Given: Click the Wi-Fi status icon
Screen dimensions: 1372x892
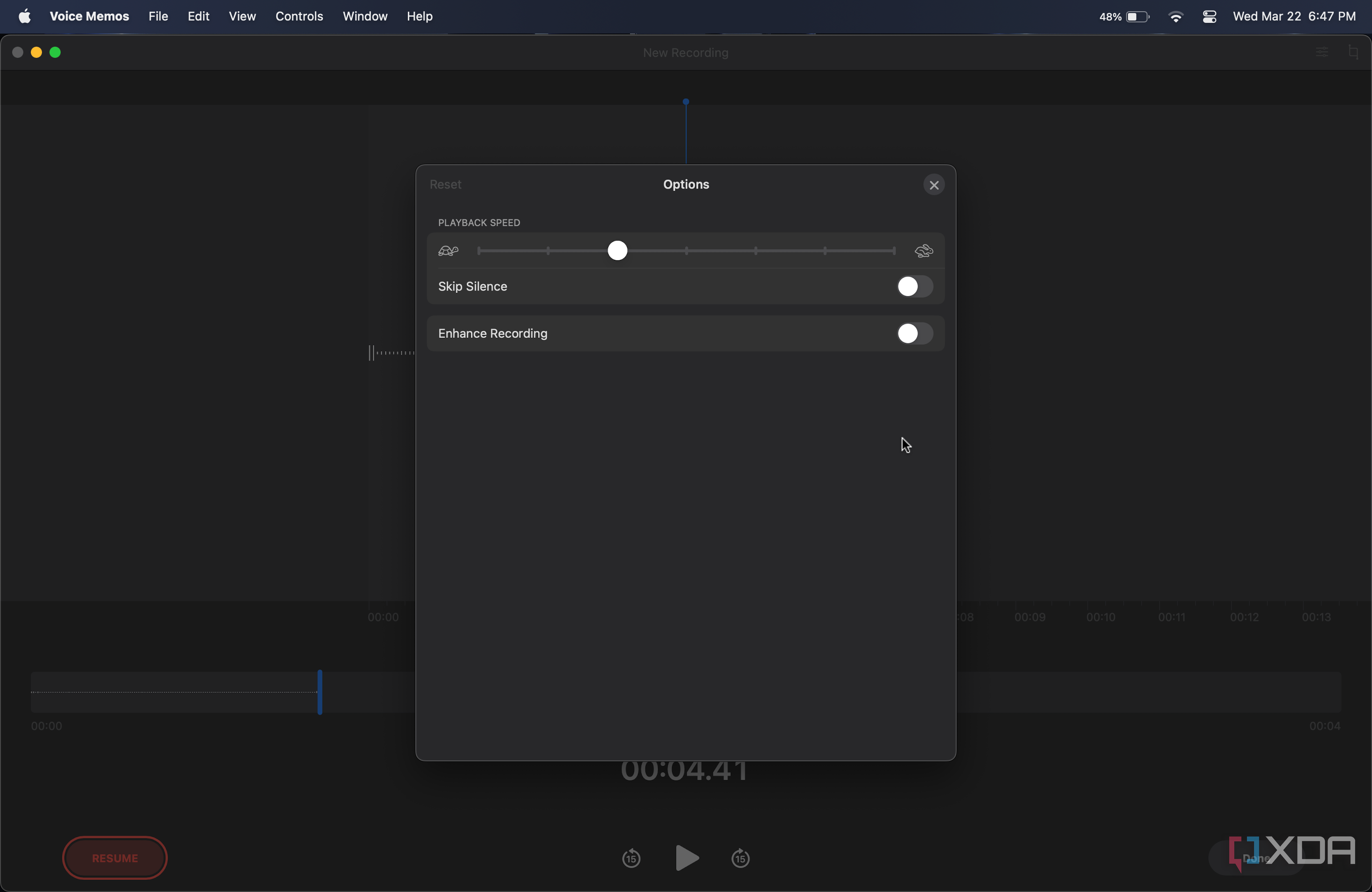Looking at the screenshot, I should (x=1176, y=16).
